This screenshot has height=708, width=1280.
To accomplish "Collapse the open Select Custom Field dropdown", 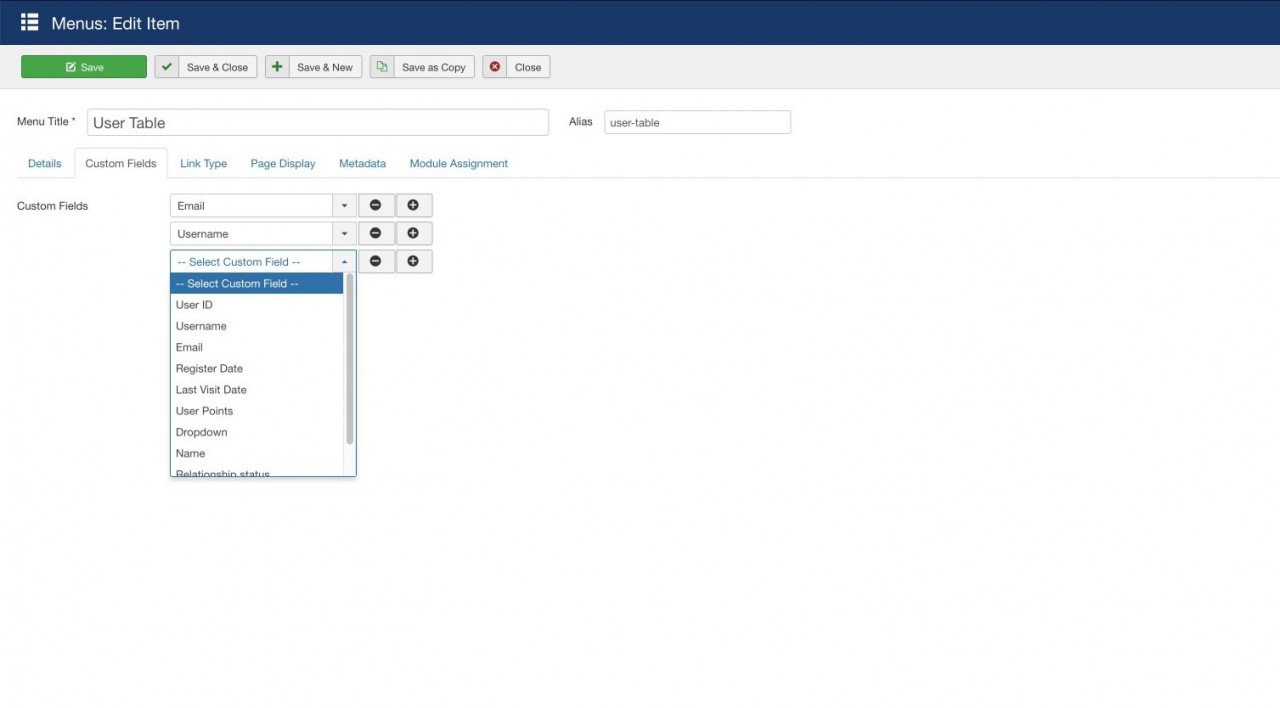I will click(x=344, y=262).
